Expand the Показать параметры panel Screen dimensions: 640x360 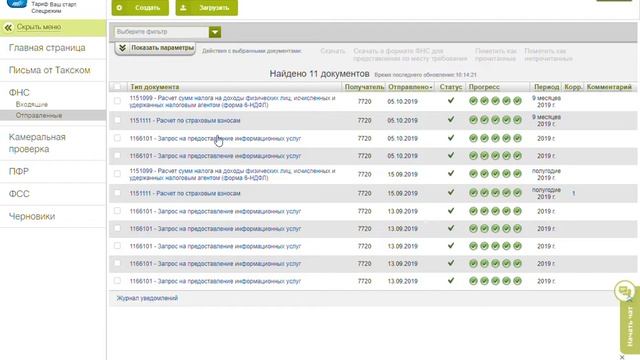click(155, 48)
